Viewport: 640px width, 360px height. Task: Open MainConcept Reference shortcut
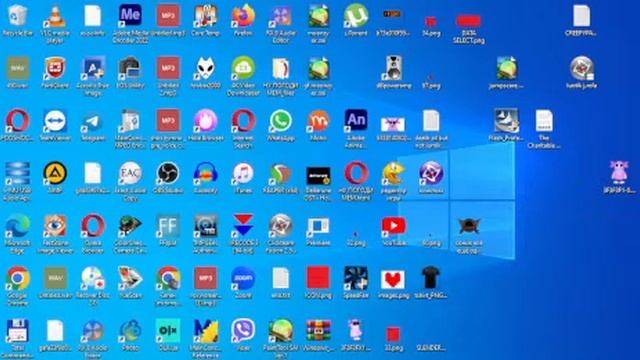pos(205,331)
